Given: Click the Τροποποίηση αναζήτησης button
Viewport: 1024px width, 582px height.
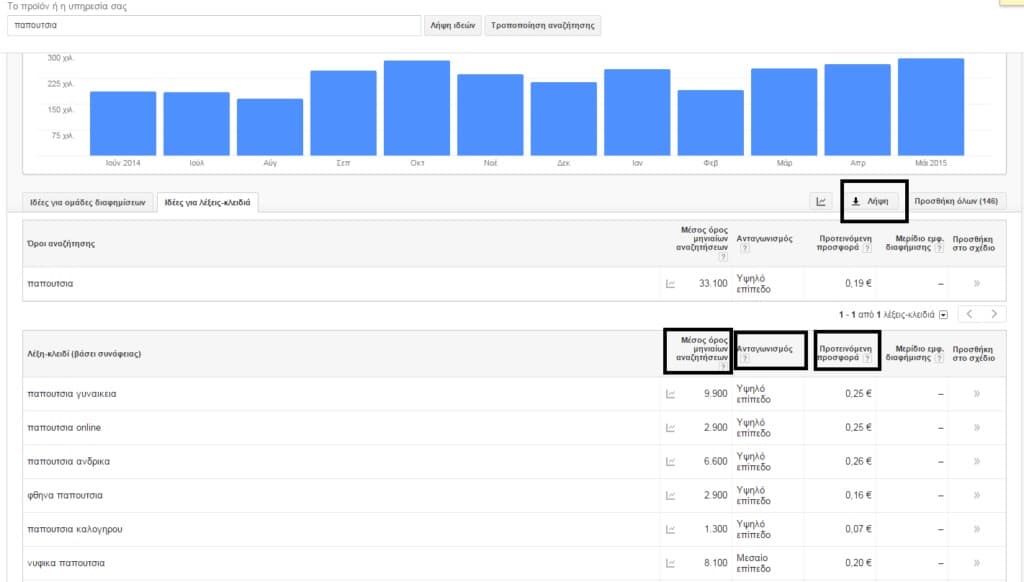Looking at the screenshot, I should [x=543, y=26].
